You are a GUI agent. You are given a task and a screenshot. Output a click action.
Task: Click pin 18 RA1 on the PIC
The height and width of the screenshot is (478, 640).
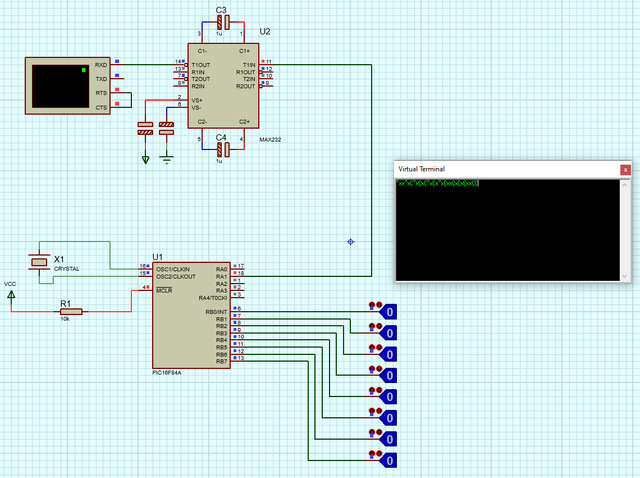pos(238,276)
